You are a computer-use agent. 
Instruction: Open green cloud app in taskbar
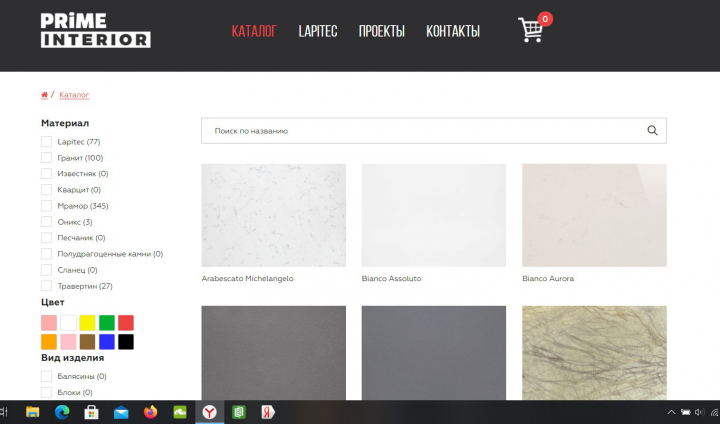180,413
